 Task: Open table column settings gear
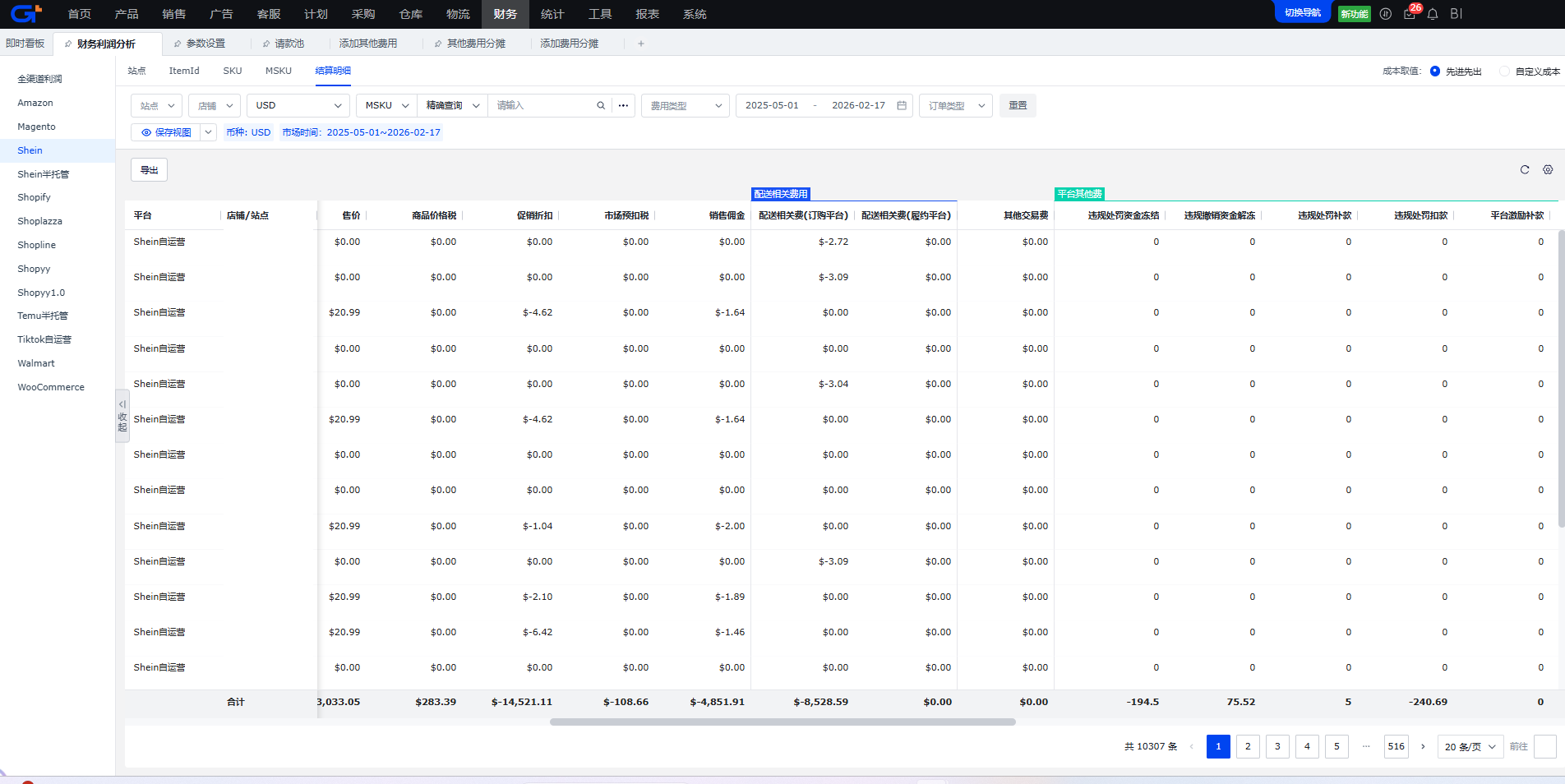pyautogui.click(x=1548, y=170)
